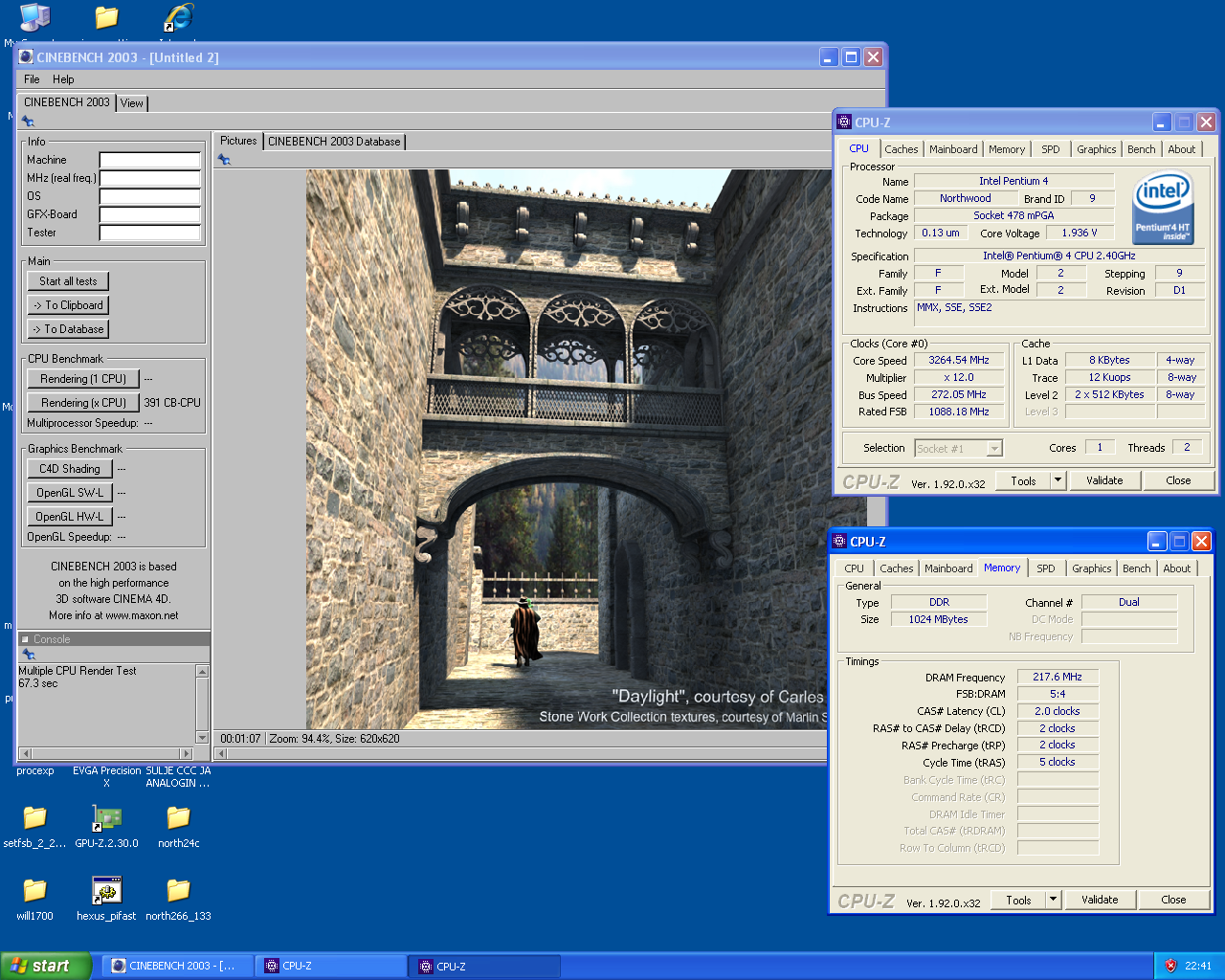Click the To Clipboard button
The image size is (1225, 980).
tap(68, 305)
